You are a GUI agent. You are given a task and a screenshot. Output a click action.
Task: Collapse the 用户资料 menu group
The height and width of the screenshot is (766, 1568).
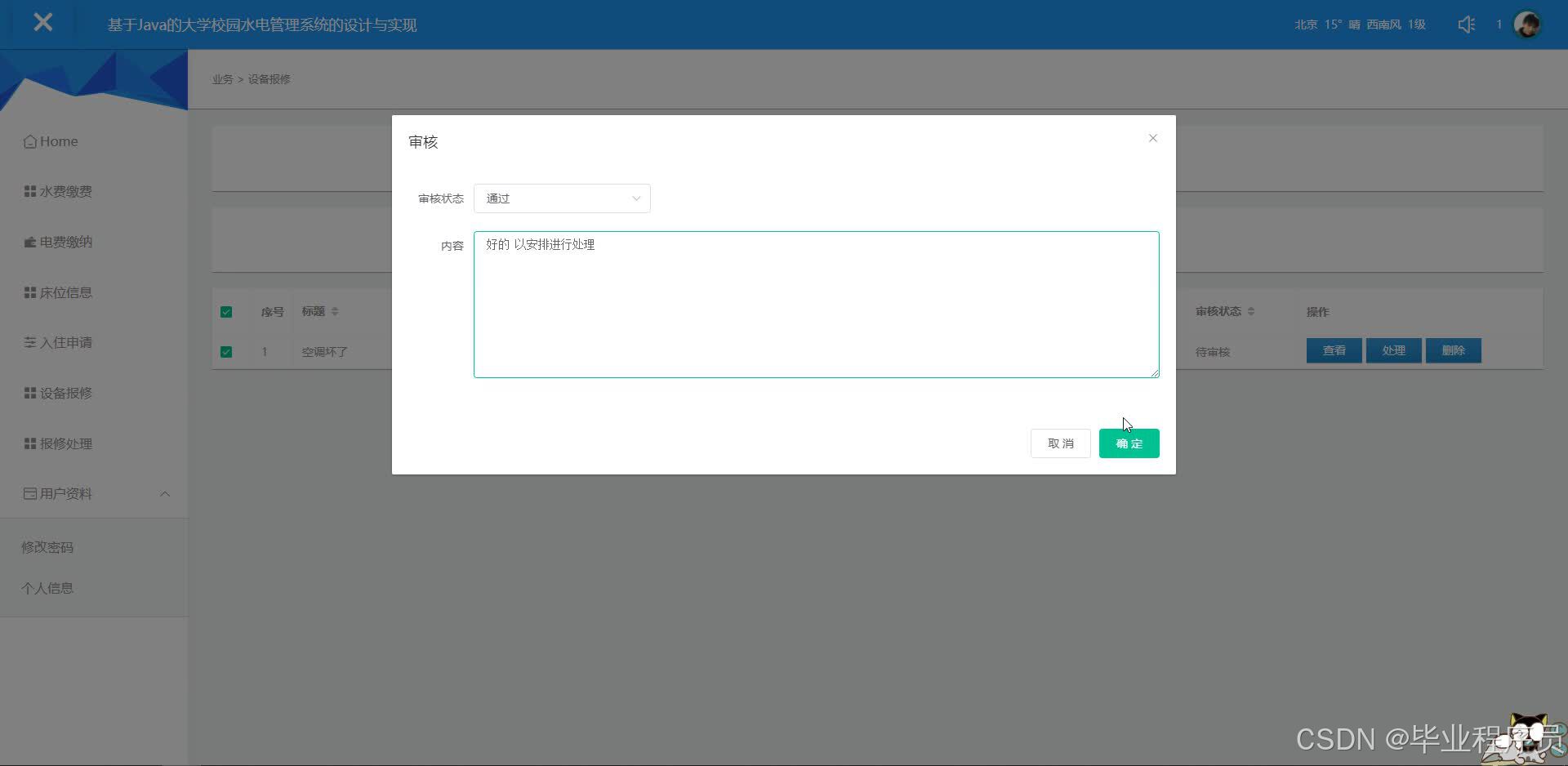pyautogui.click(x=94, y=493)
